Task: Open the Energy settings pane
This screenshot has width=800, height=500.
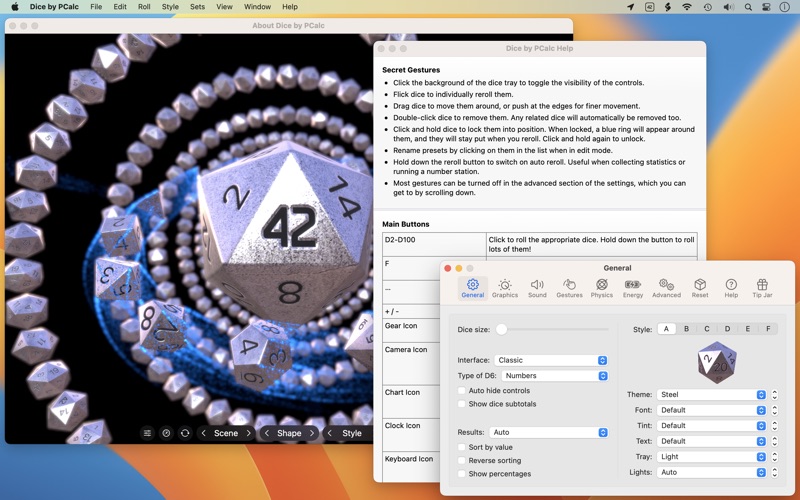Action: tap(633, 288)
